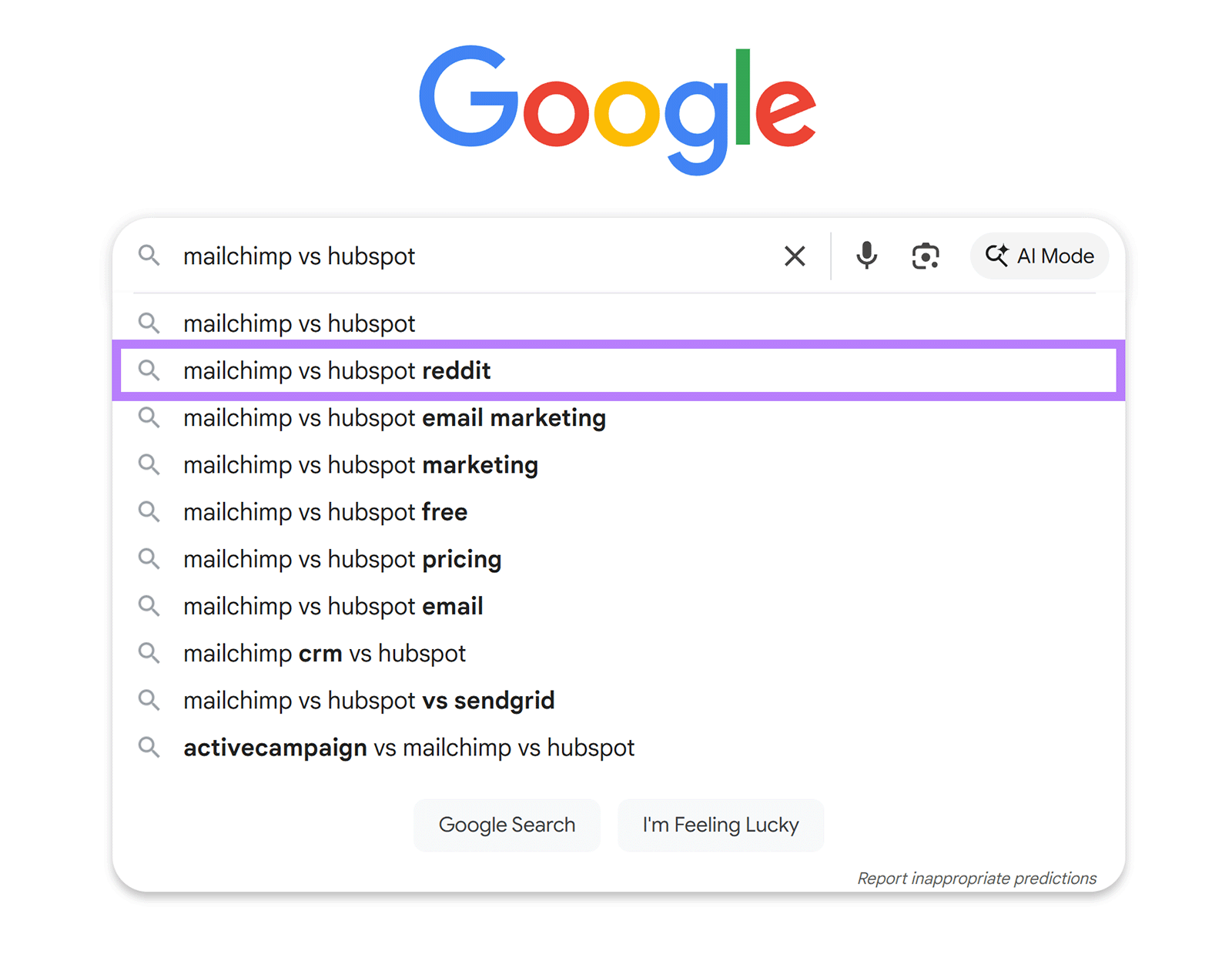Open Google Lens image search

pos(924,256)
